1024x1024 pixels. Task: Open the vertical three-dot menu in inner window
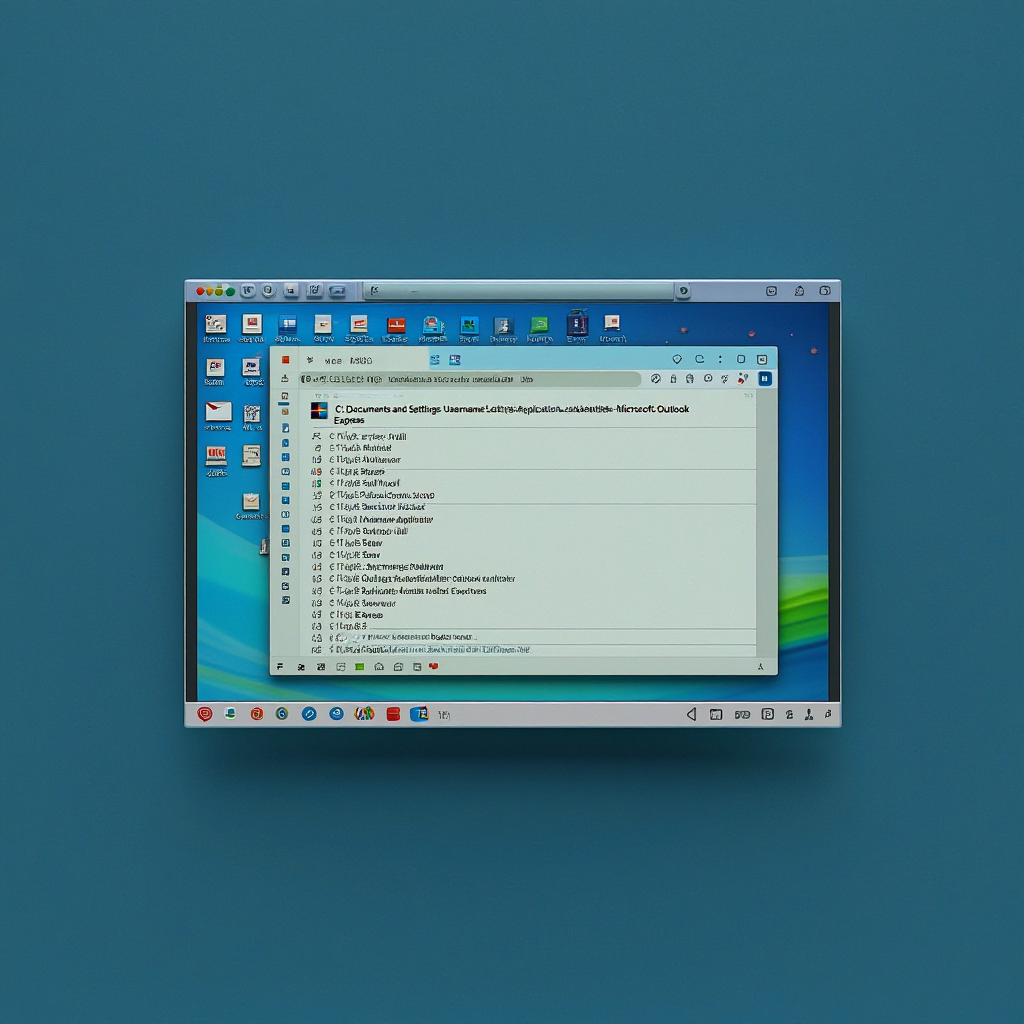coord(720,359)
